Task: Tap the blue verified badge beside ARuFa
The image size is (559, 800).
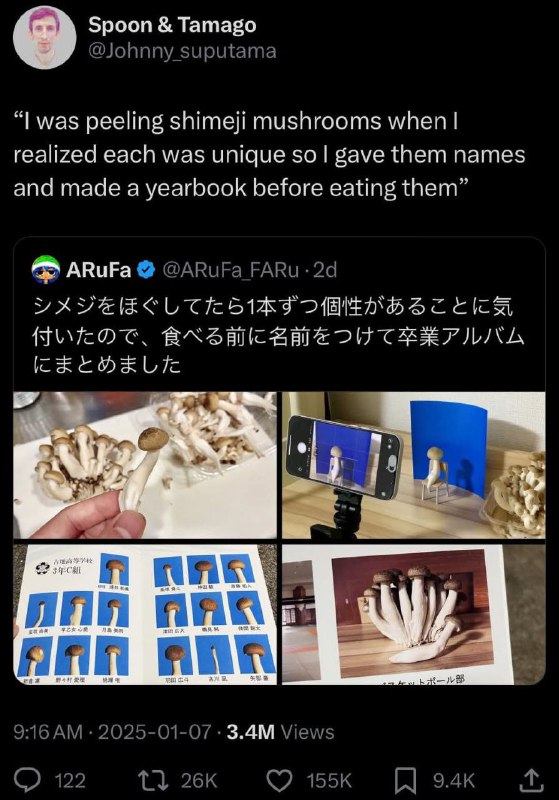Action: coord(147,270)
